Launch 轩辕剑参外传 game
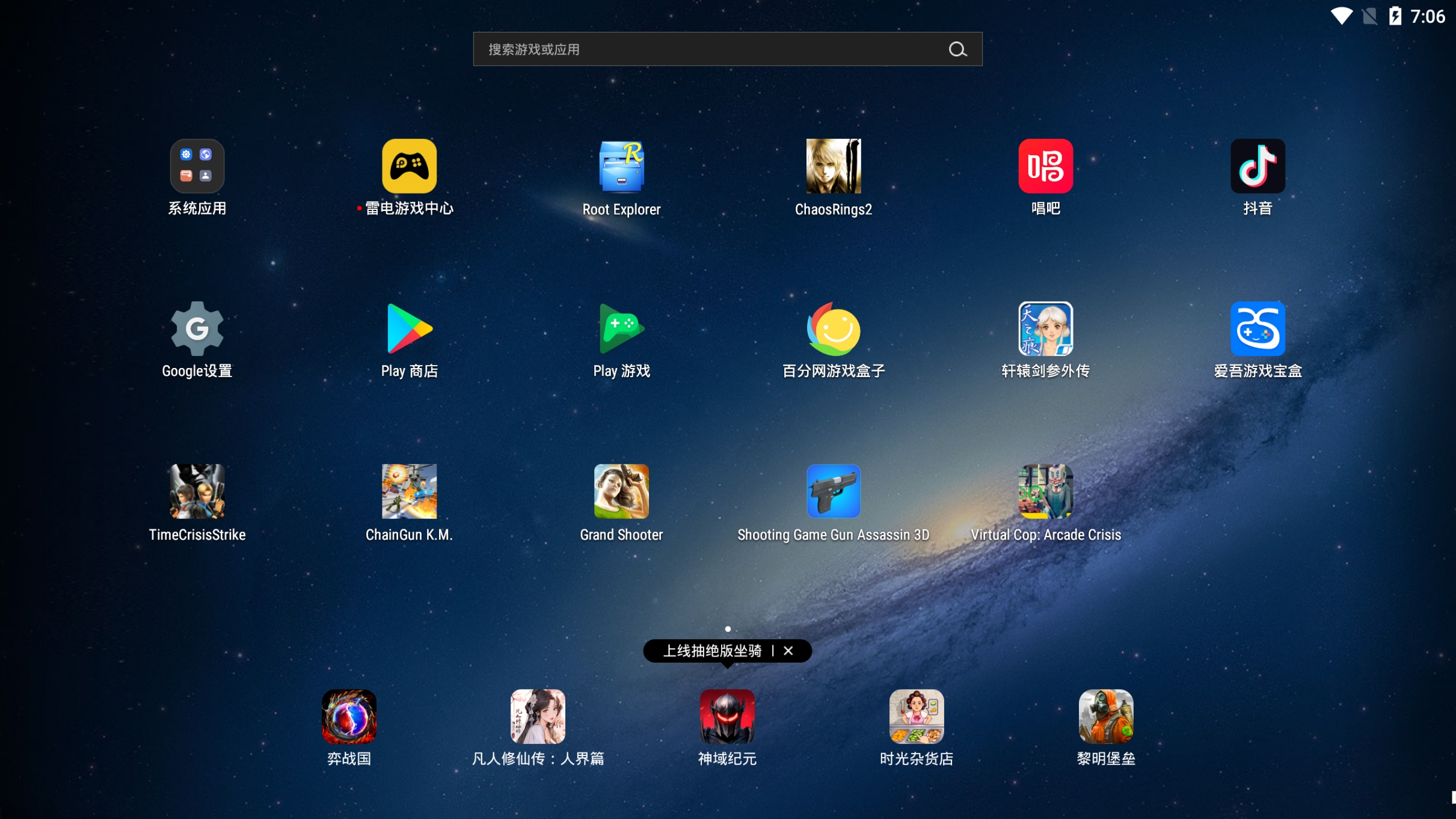The height and width of the screenshot is (819, 1456). [1045, 329]
